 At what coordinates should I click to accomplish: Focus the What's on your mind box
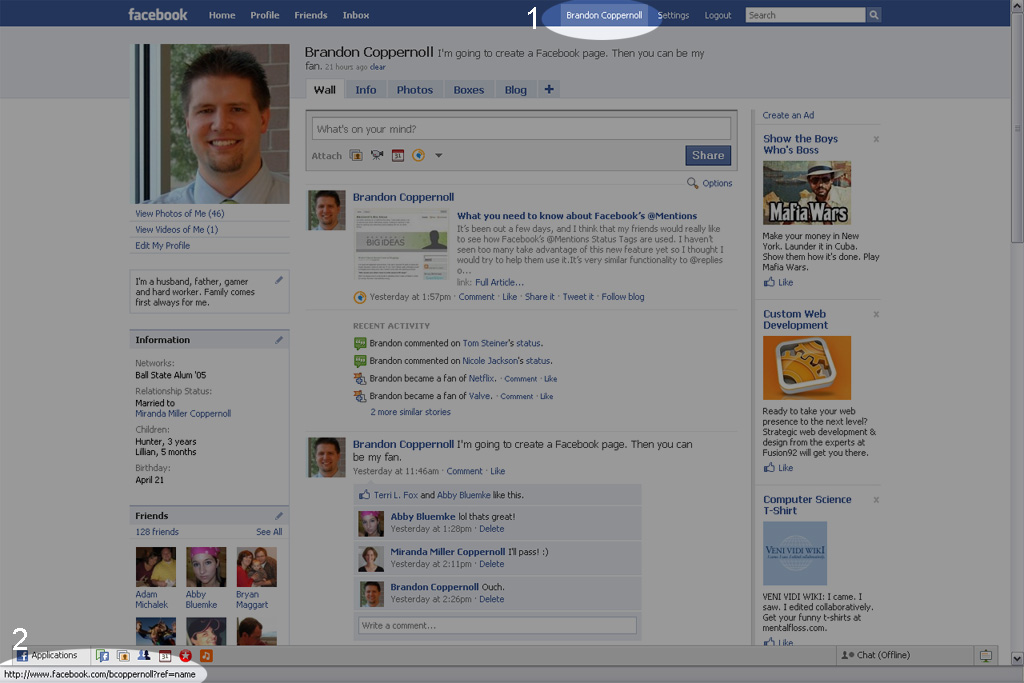(521, 129)
